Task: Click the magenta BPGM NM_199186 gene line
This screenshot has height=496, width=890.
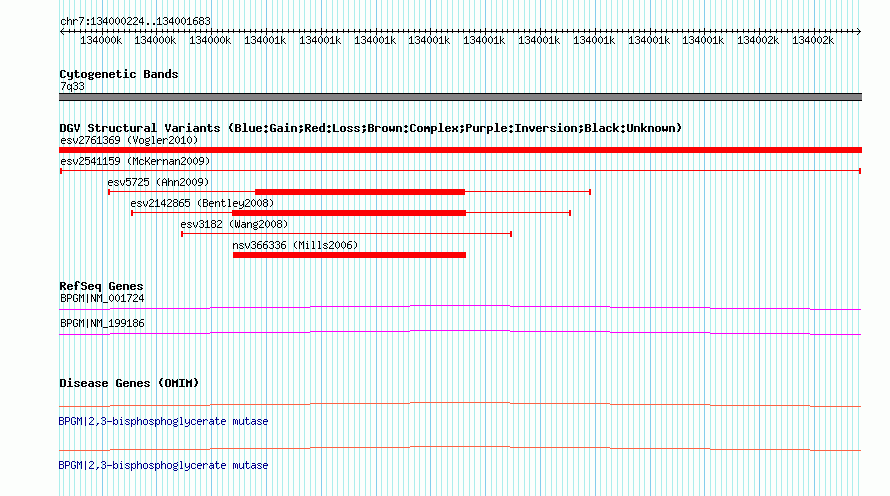Action: (460, 333)
